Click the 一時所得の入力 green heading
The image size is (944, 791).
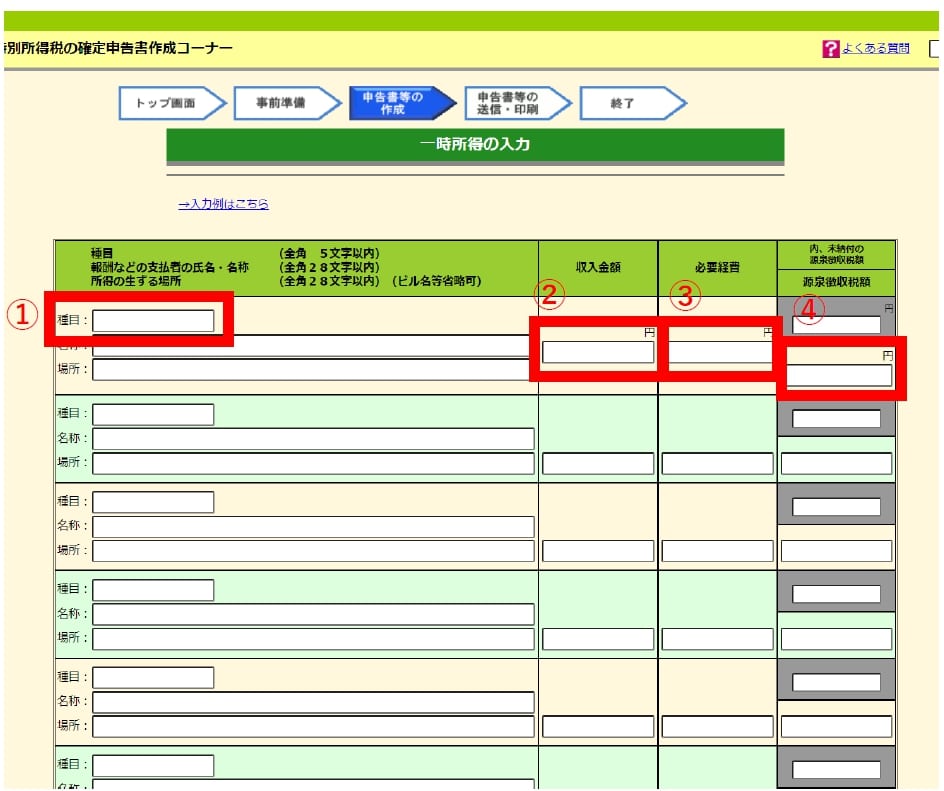click(475, 144)
